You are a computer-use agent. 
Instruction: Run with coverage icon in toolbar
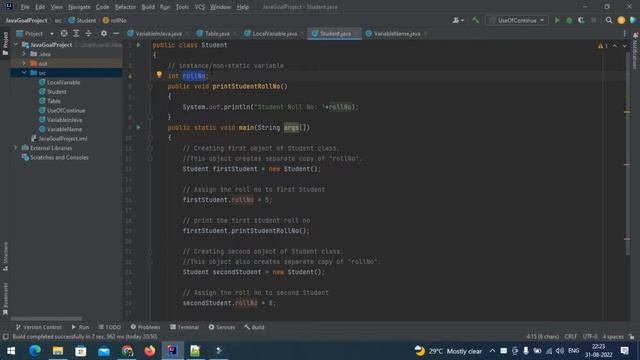pyautogui.click(x=581, y=20)
